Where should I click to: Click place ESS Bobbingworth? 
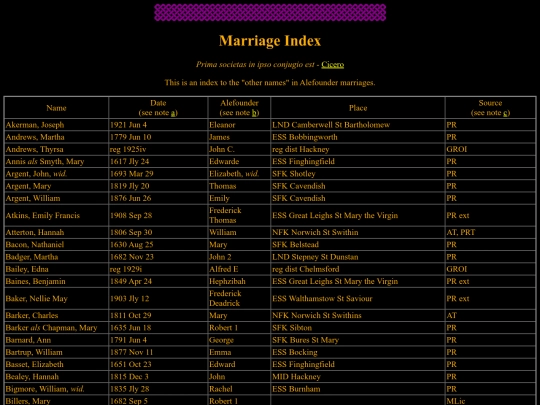pyautogui.click(x=305, y=137)
